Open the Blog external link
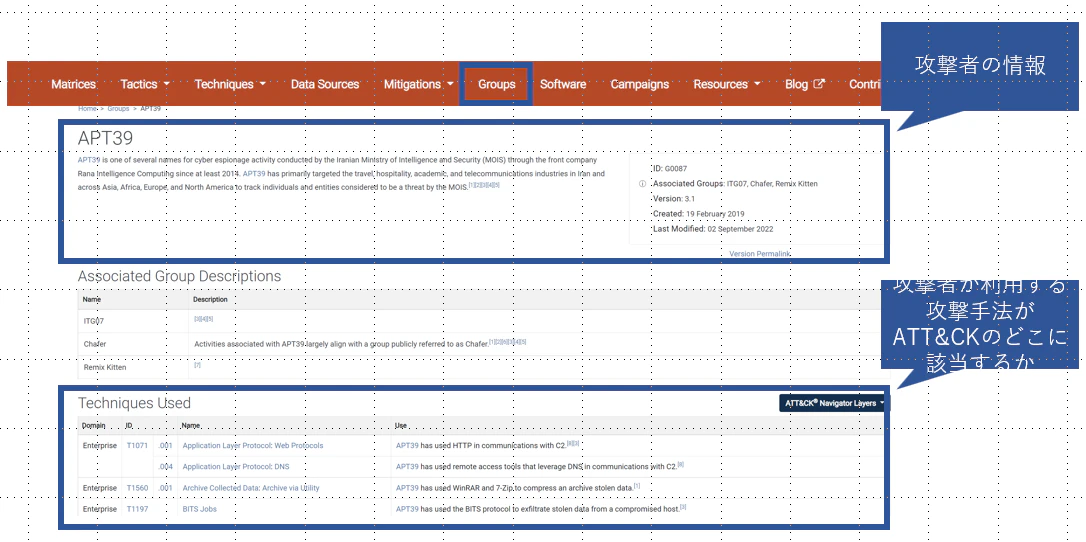1086x542 pixels. pyautogui.click(x=805, y=84)
